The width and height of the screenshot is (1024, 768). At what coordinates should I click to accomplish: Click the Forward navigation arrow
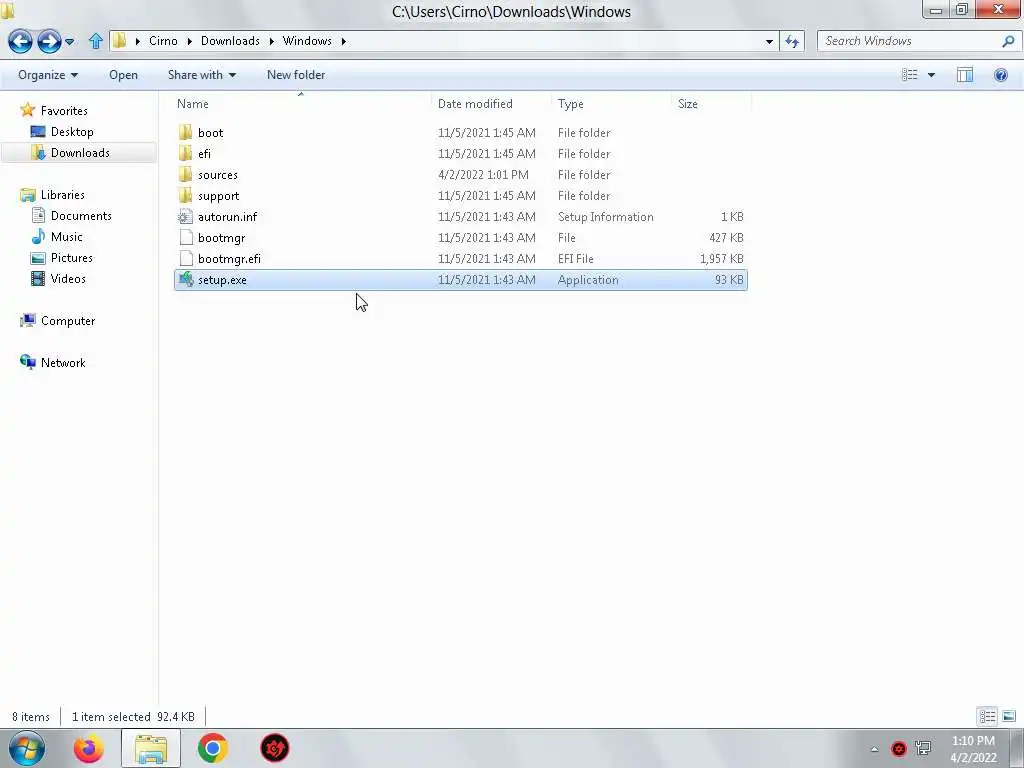[x=49, y=41]
